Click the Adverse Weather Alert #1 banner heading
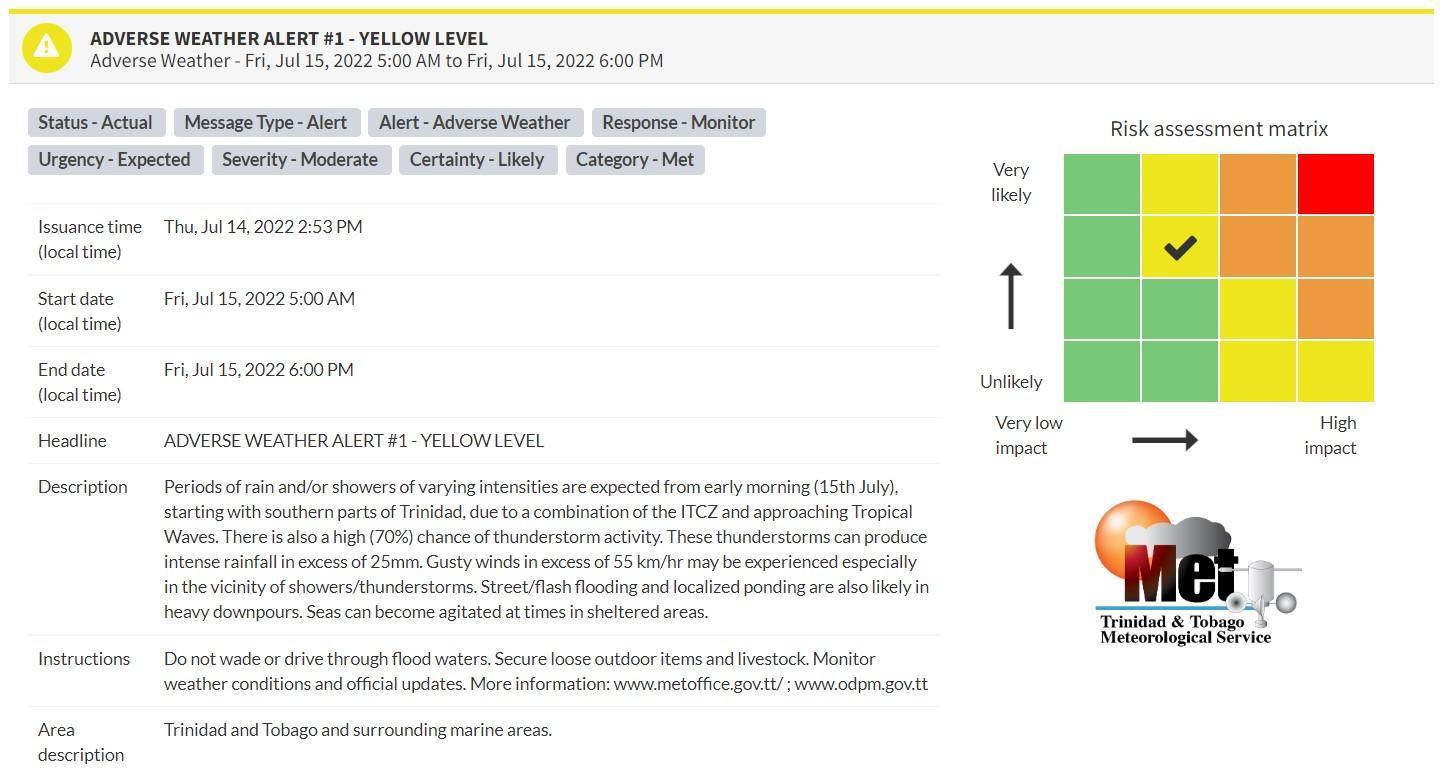This screenshot has width=1443, height=770. pos(289,38)
